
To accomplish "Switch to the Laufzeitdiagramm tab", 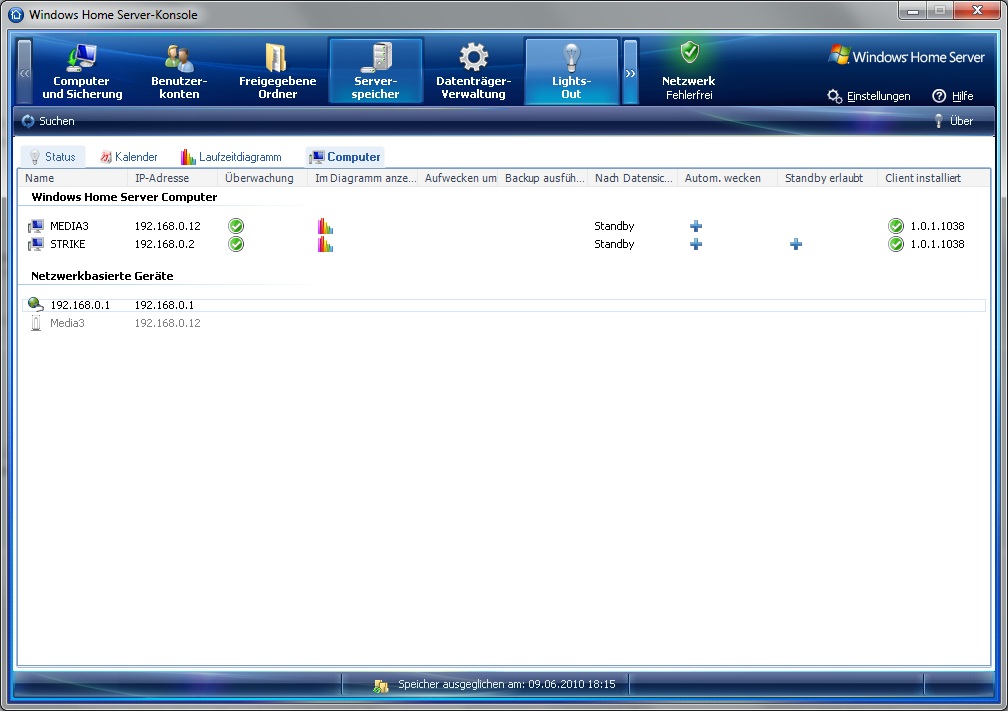I will coord(231,157).
